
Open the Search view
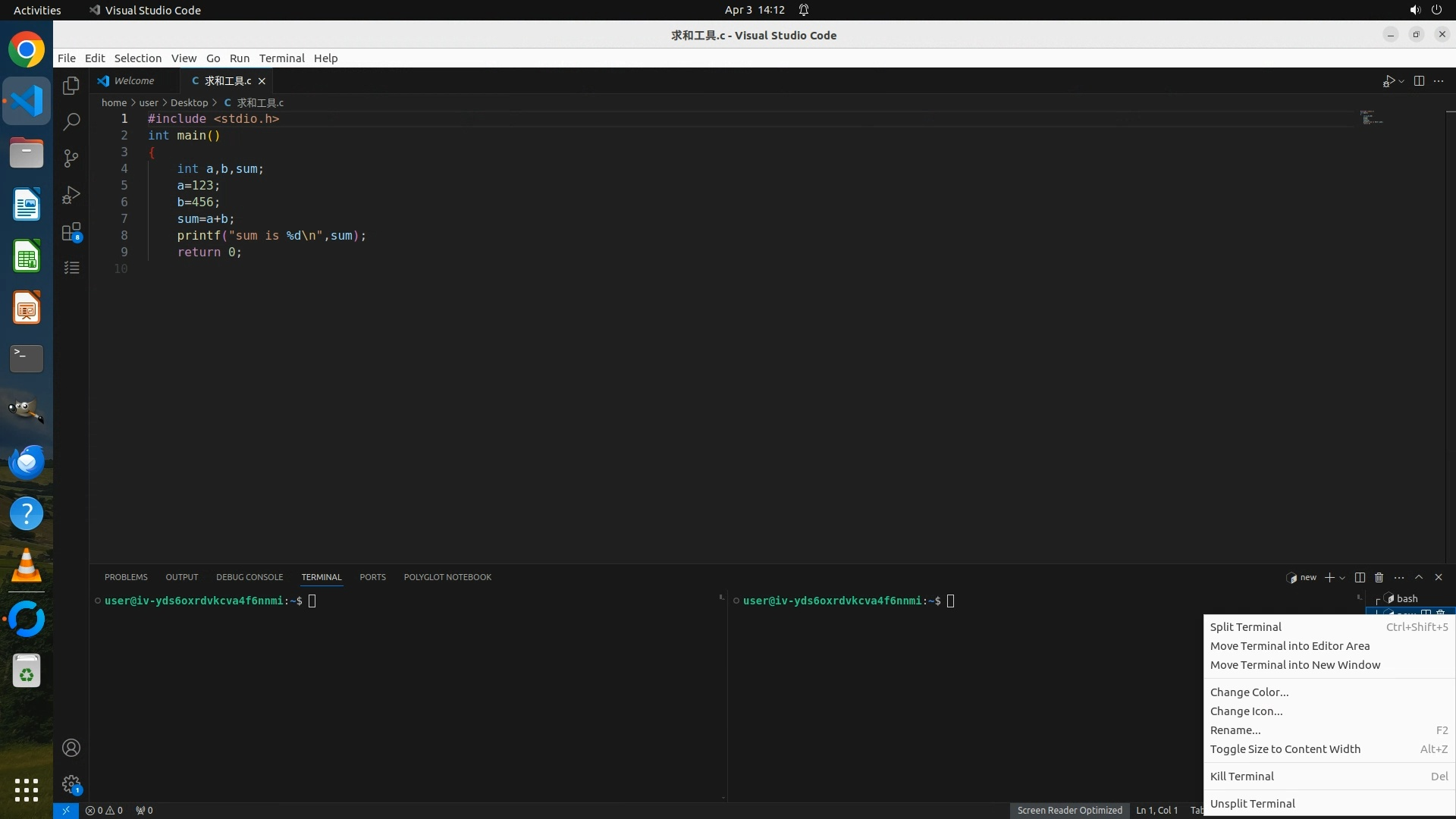click(x=71, y=122)
